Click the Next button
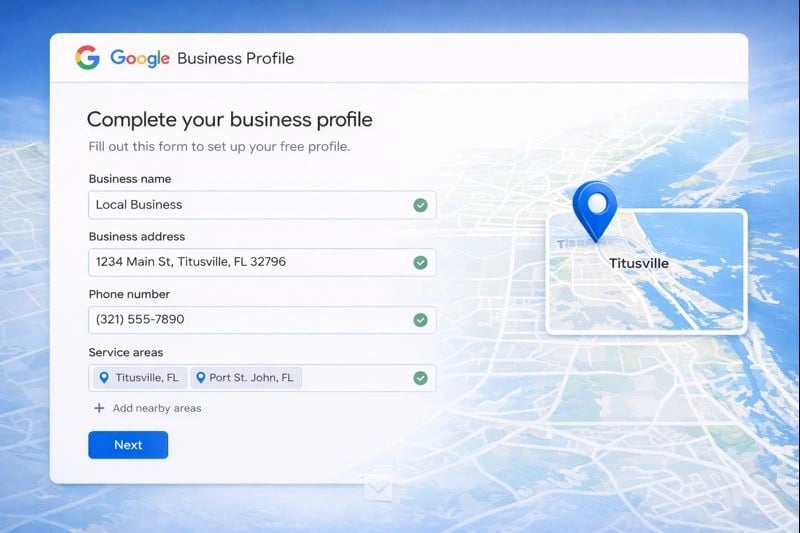 point(128,445)
